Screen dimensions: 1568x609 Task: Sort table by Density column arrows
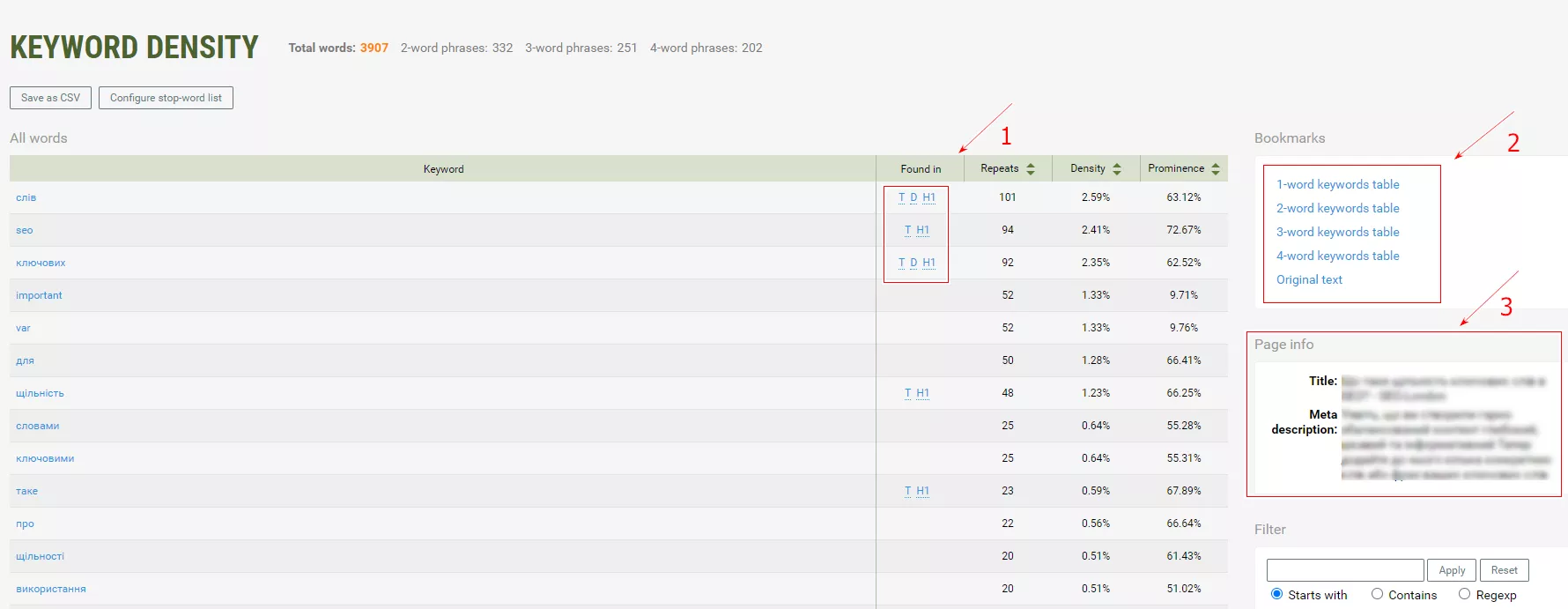point(1116,169)
